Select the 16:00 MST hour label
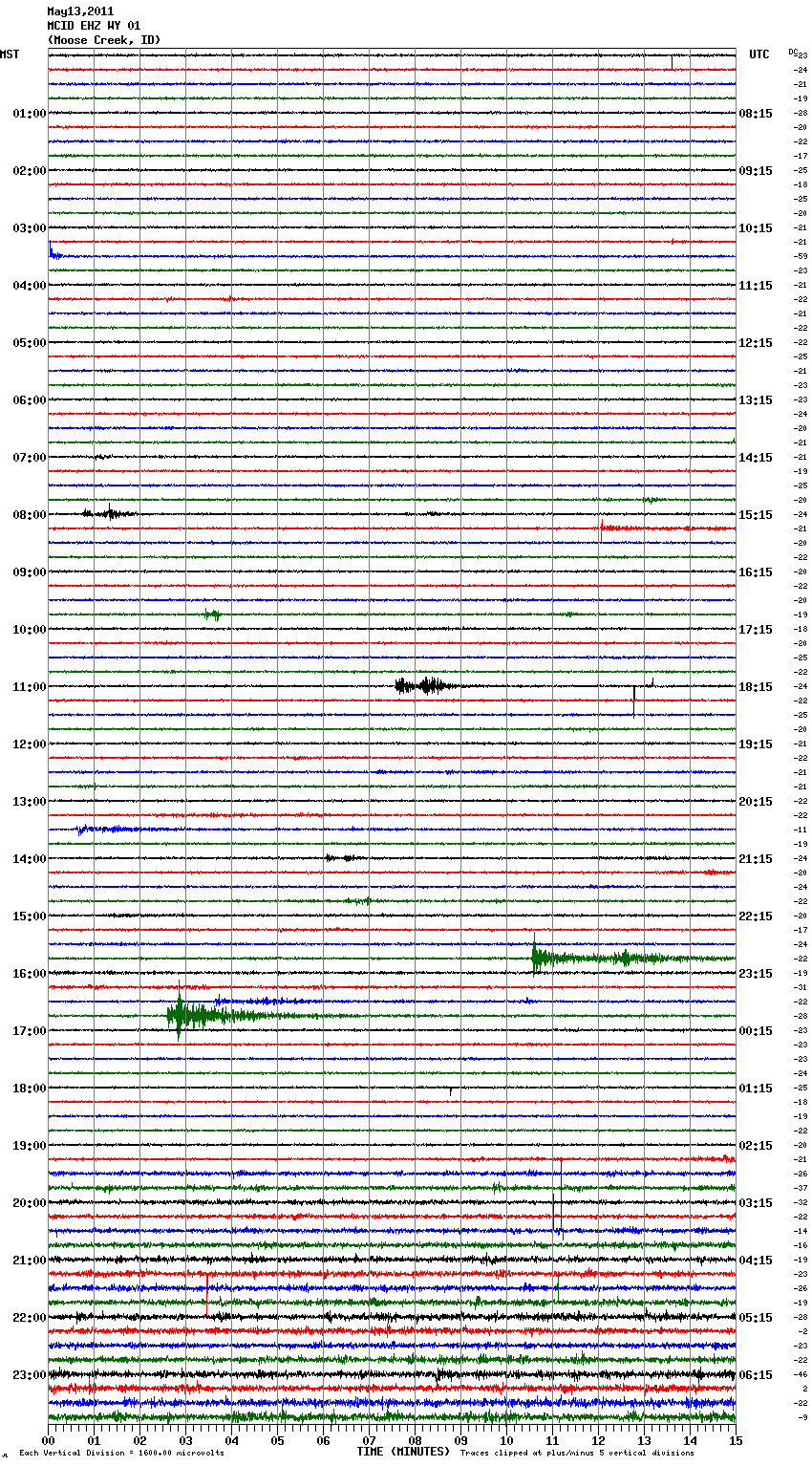This screenshot has height=1466, width=812. [x=30, y=974]
